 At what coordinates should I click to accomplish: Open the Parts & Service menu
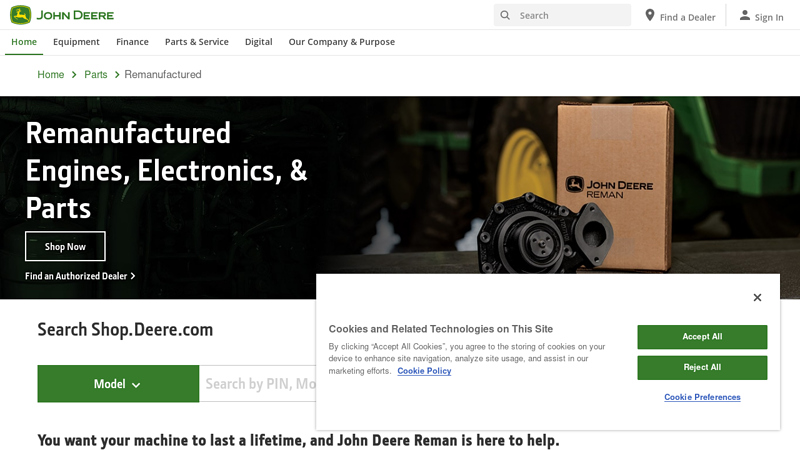(196, 42)
